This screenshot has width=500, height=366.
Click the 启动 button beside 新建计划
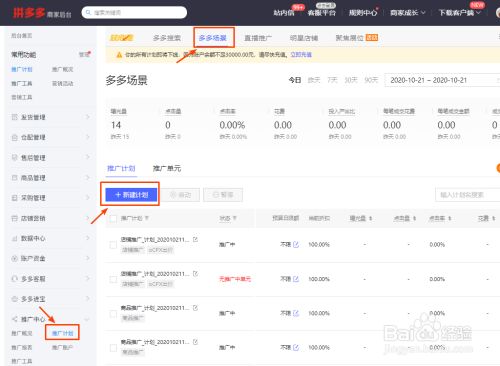[180, 195]
